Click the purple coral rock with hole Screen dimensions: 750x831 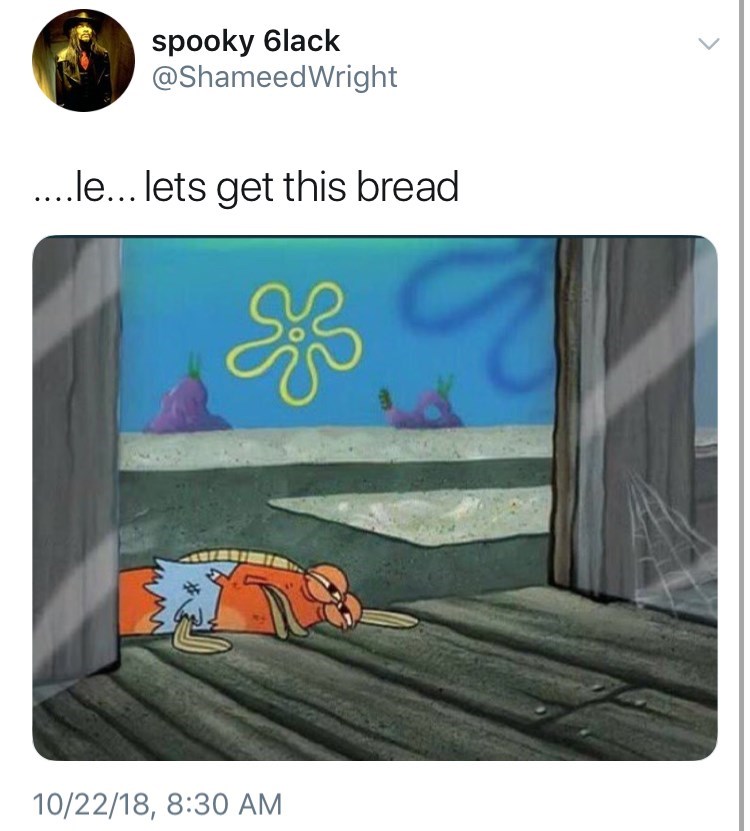tap(421, 406)
